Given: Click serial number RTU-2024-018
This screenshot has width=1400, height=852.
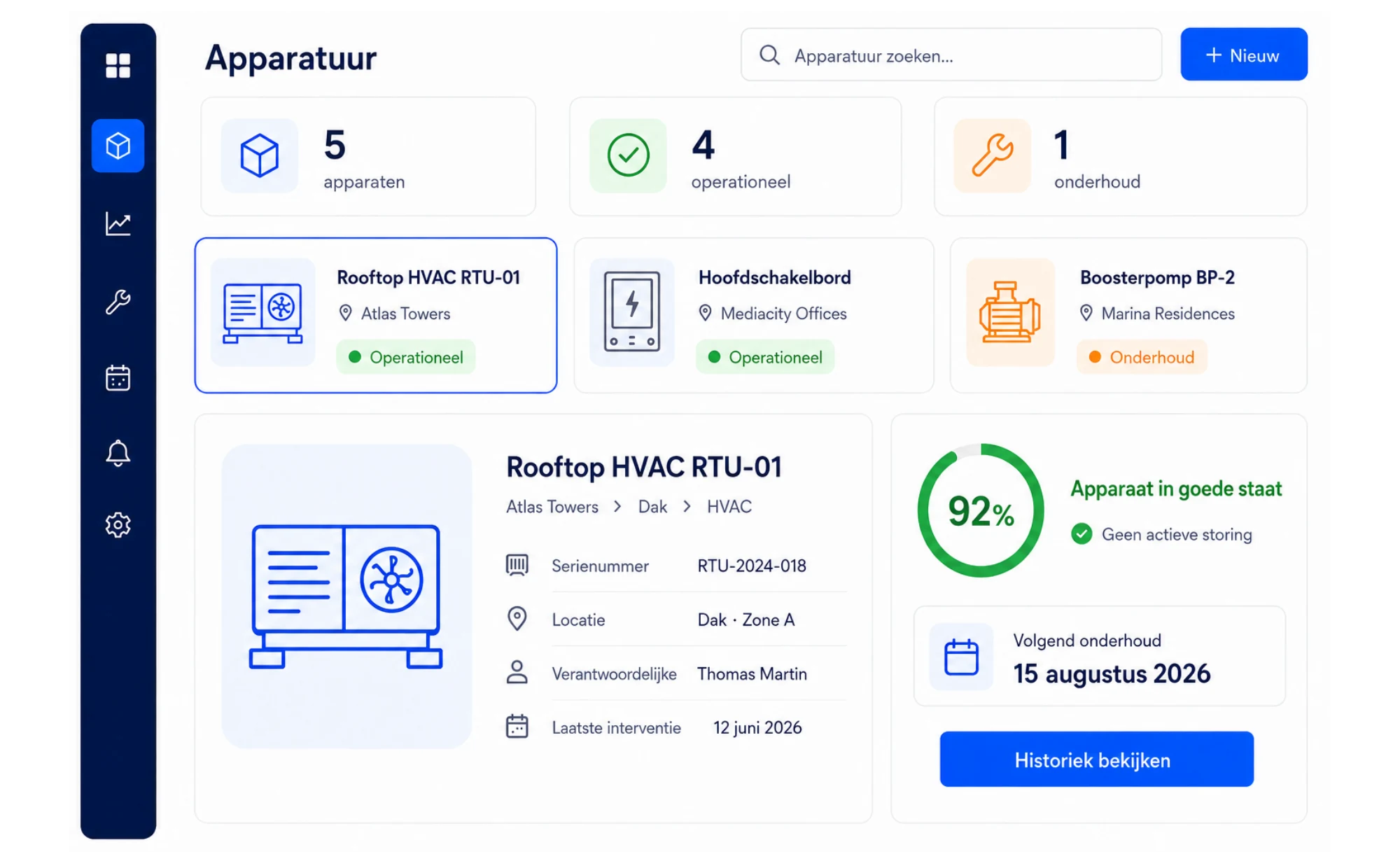Looking at the screenshot, I should (x=751, y=566).
